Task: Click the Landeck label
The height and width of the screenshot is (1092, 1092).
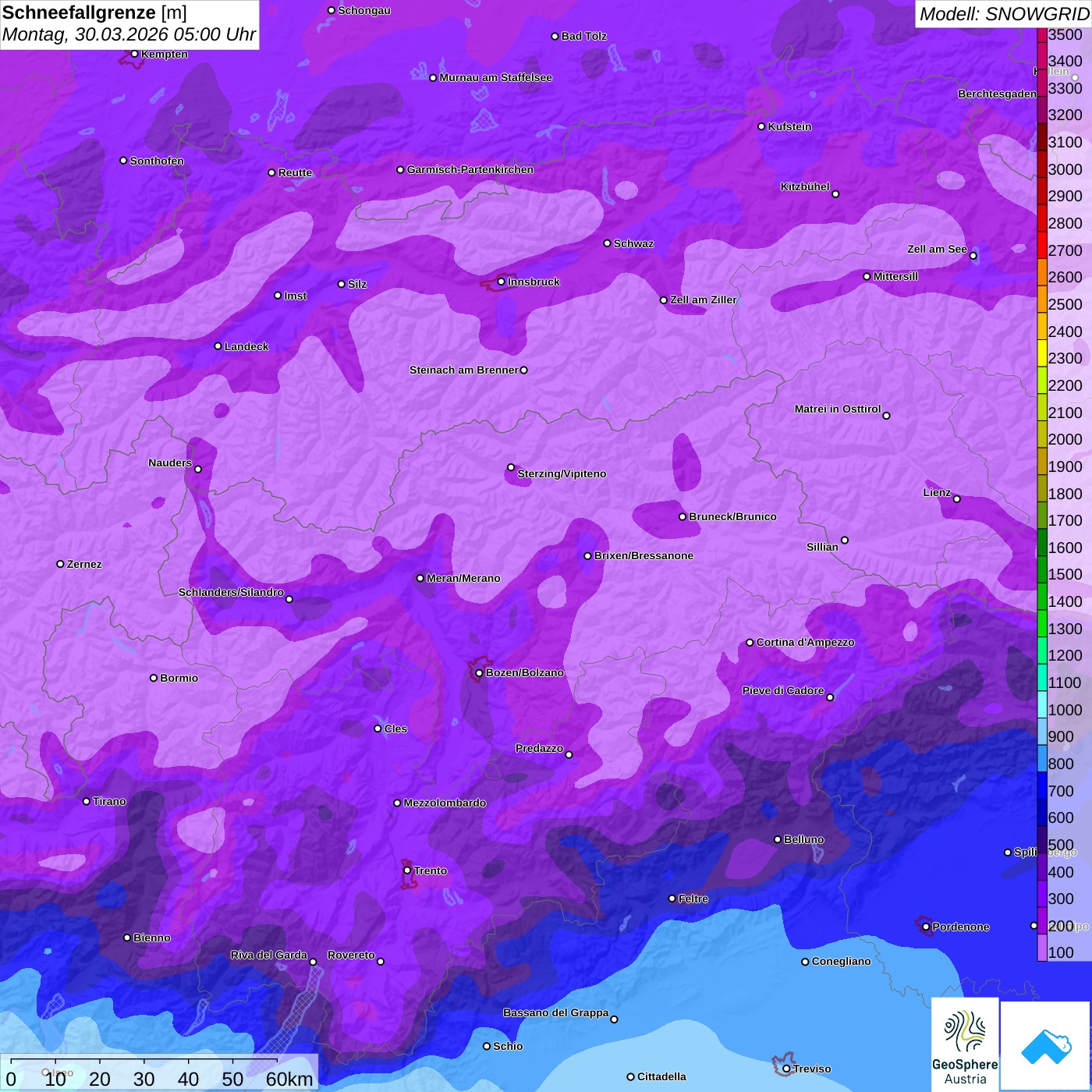Action: pyautogui.click(x=246, y=346)
